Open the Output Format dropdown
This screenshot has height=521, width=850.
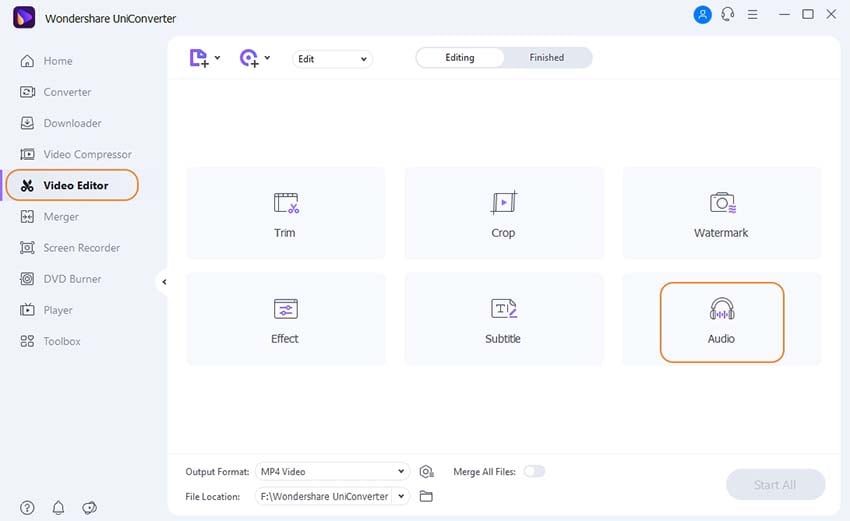point(332,472)
